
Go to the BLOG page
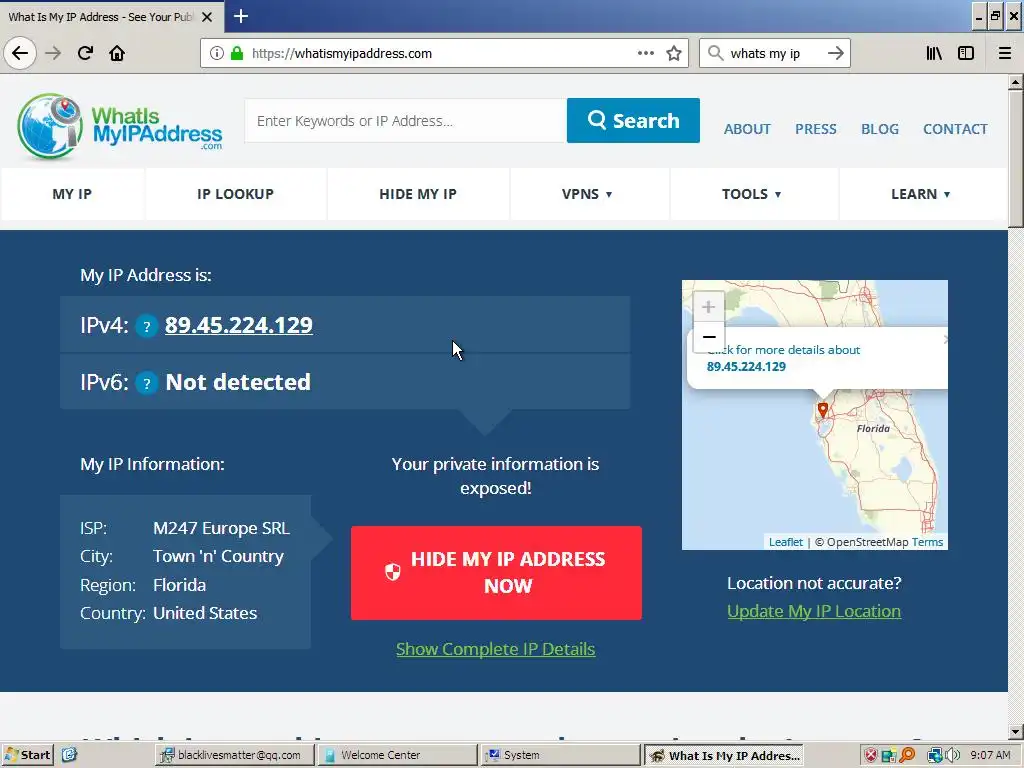click(880, 129)
